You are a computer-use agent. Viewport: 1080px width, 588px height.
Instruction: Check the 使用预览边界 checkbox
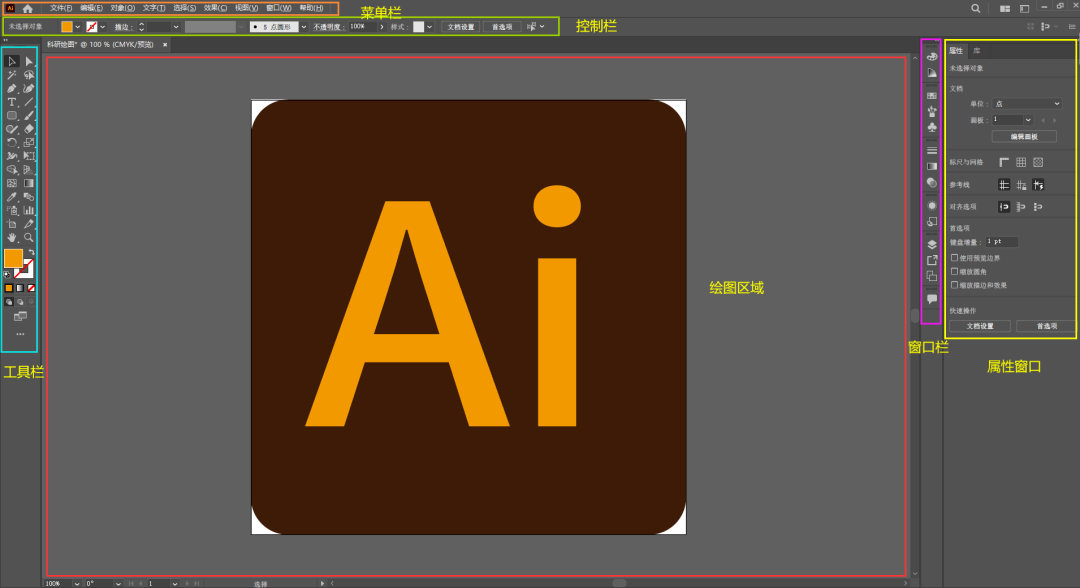click(x=955, y=258)
